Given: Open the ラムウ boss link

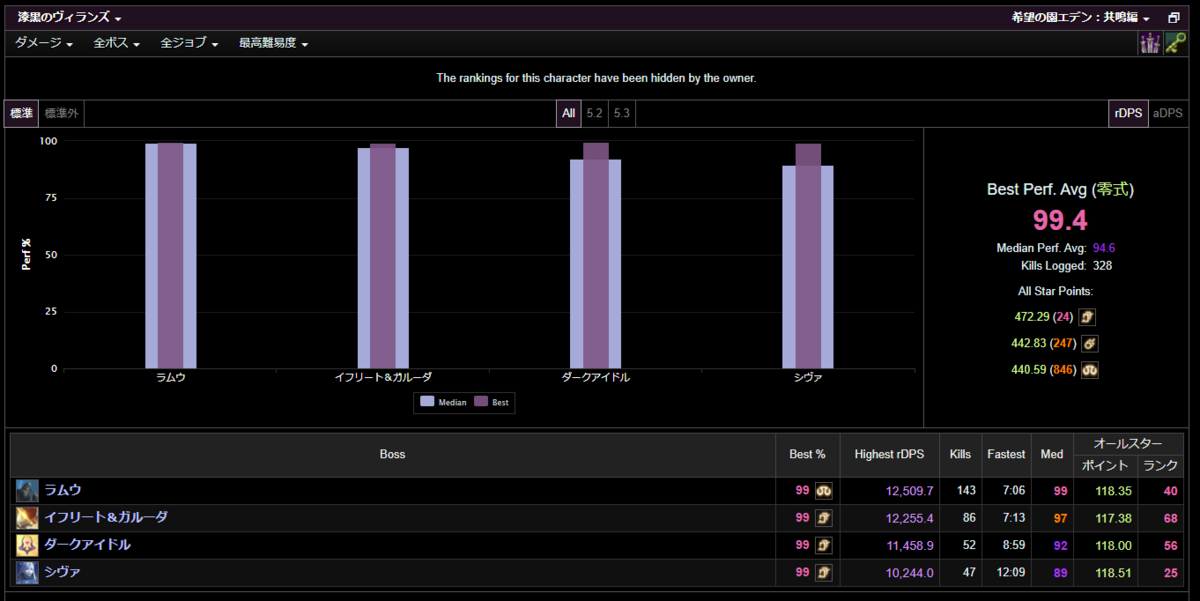Looking at the screenshot, I should [x=63, y=490].
